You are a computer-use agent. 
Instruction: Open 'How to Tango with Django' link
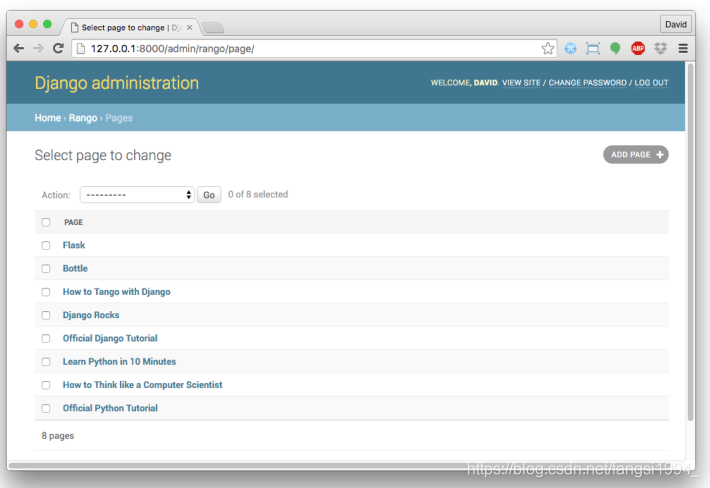click(116, 292)
